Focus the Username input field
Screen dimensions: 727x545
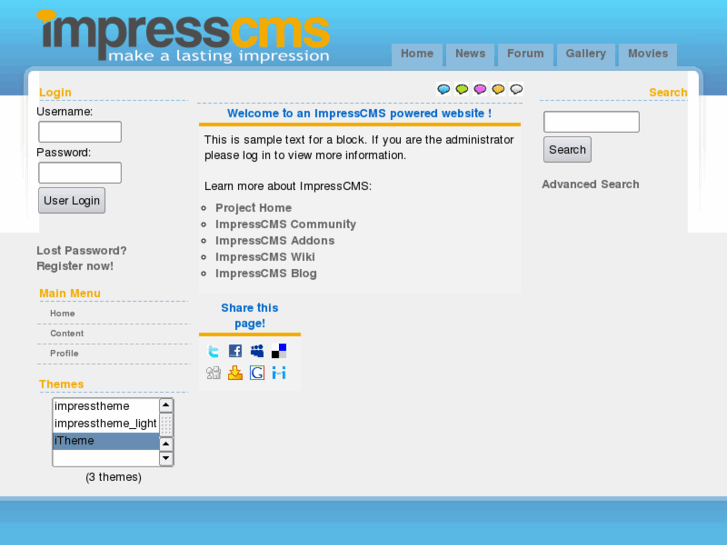80,132
